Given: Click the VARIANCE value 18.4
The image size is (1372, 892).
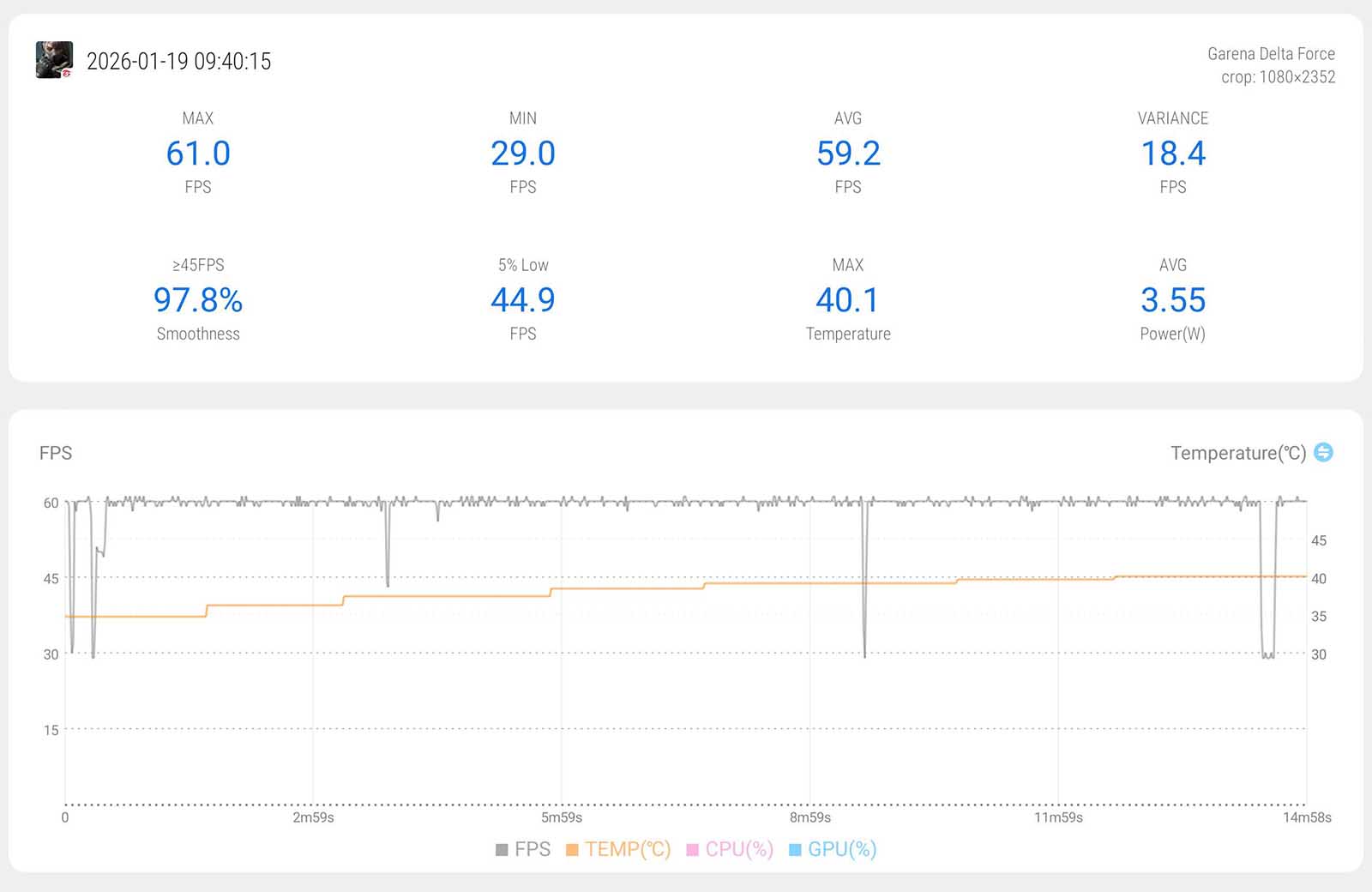Looking at the screenshot, I should pyautogui.click(x=1173, y=154).
